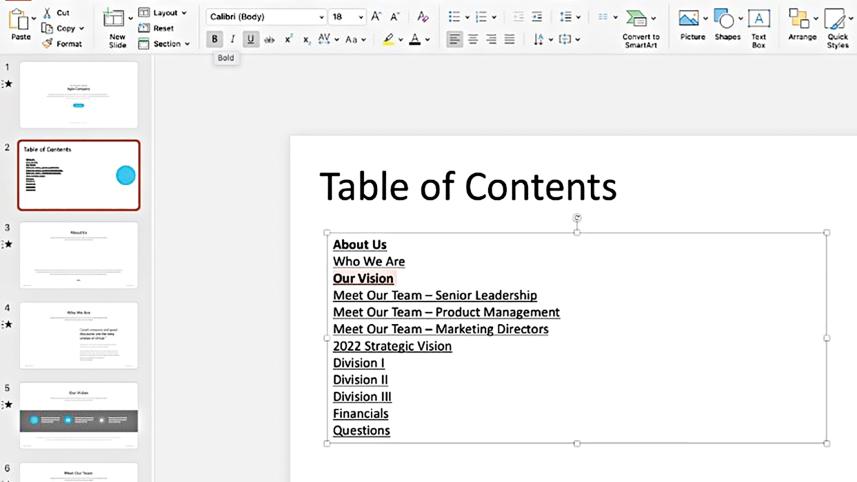Apply superscript formatting

pos(288,39)
